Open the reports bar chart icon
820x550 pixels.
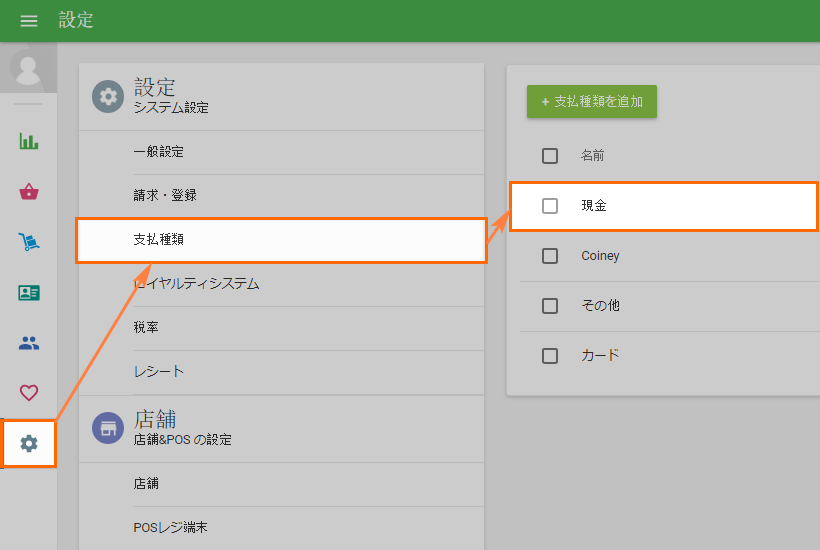pos(29,141)
